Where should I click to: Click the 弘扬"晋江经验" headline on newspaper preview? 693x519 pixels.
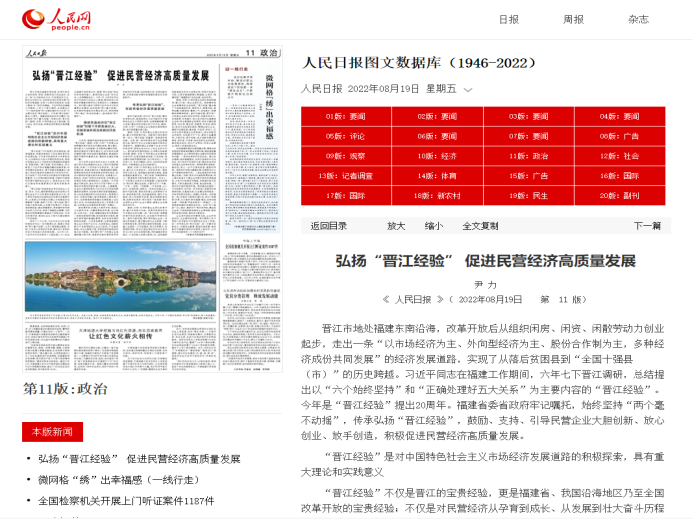point(121,76)
